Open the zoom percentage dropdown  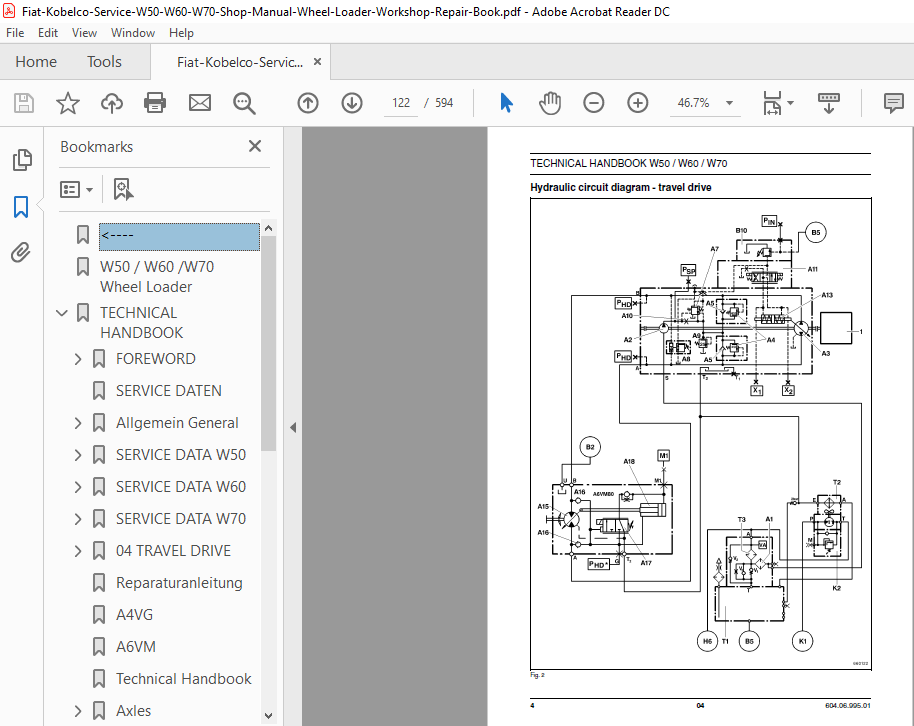point(729,103)
